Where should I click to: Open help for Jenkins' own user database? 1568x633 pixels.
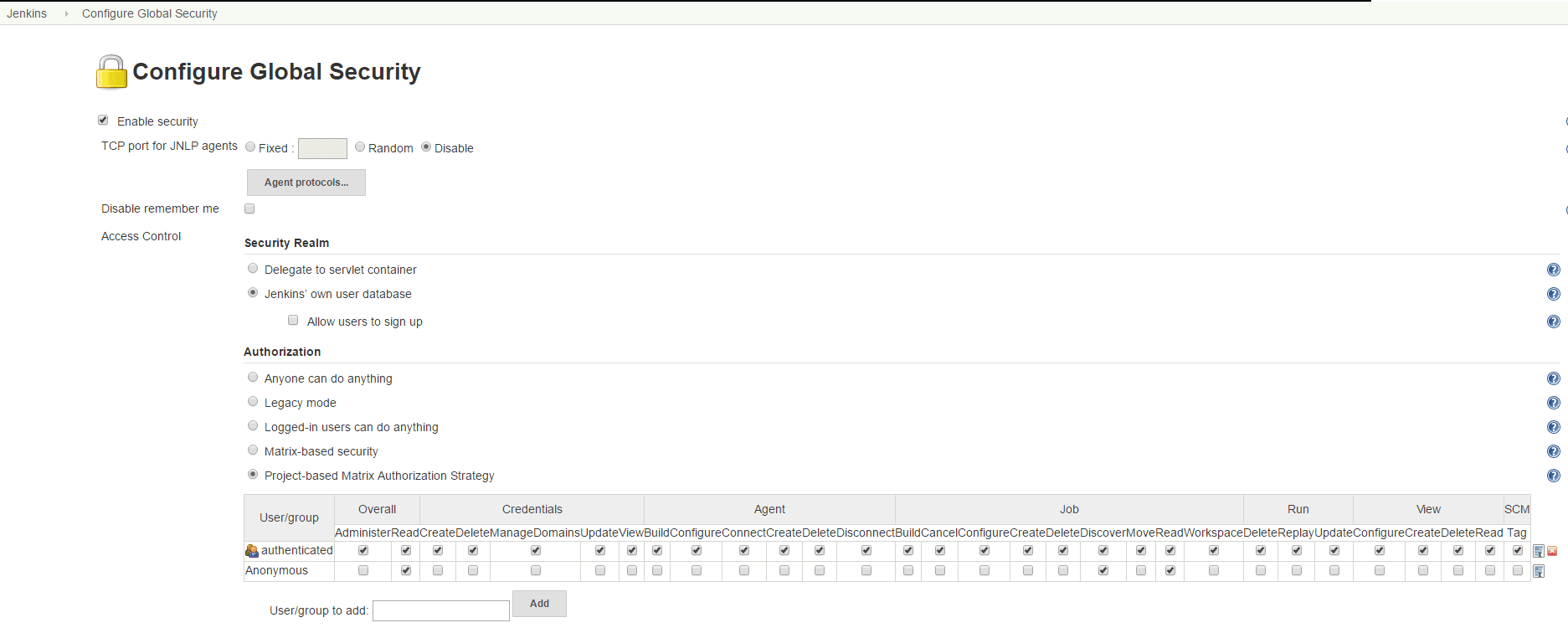click(x=1553, y=294)
